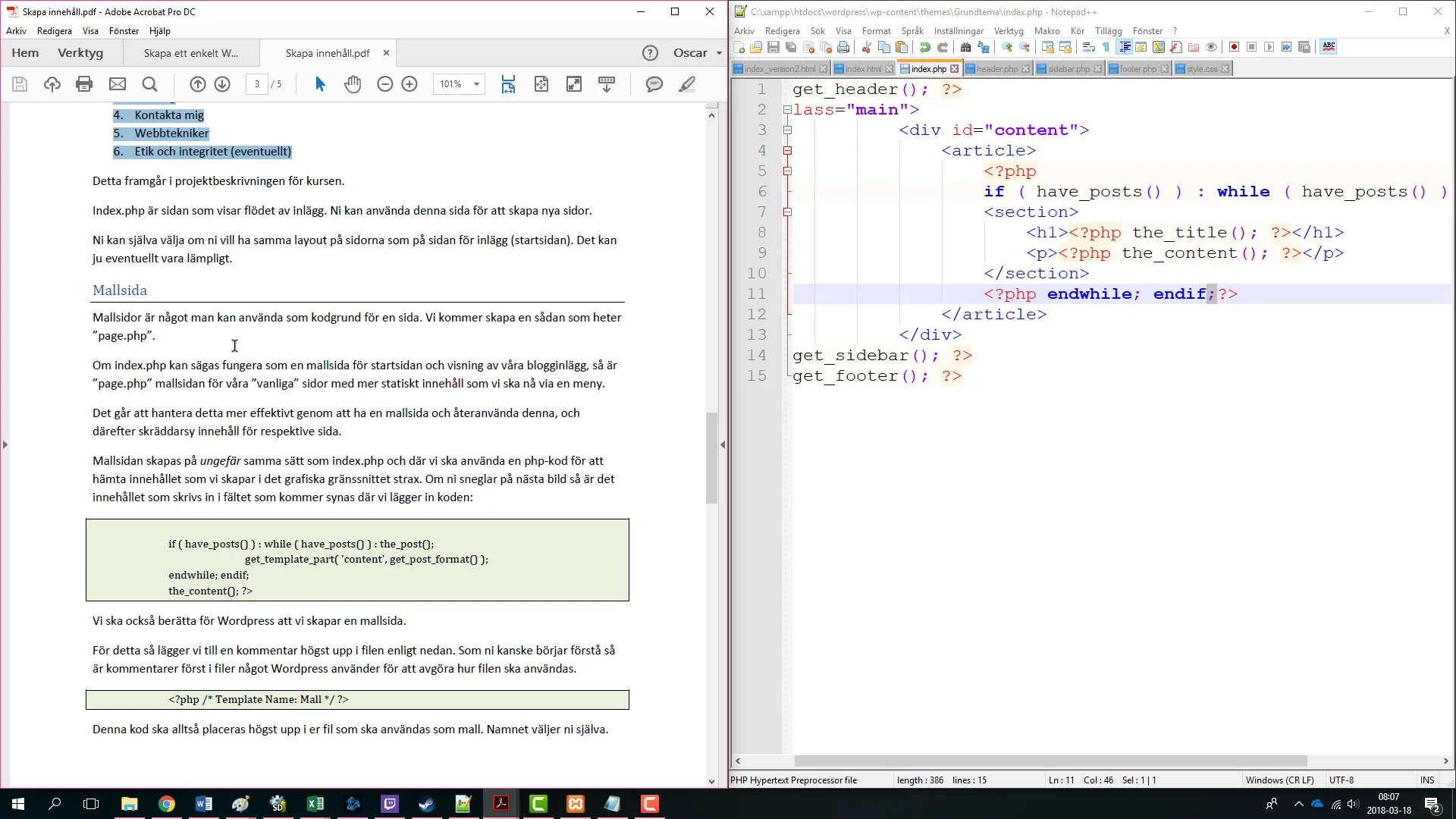Open the Oscar account dropdown arrow
Viewport: 1456px width, 819px height.
720,53
